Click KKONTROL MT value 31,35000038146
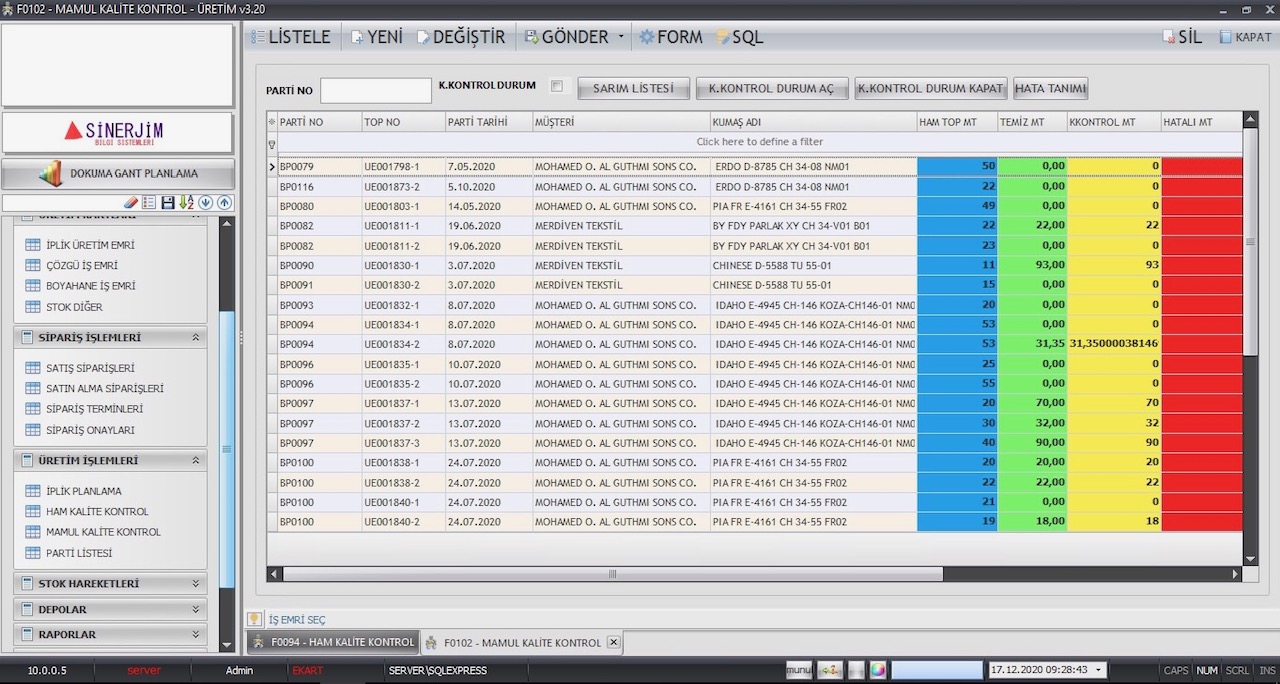 pyautogui.click(x=1114, y=344)
